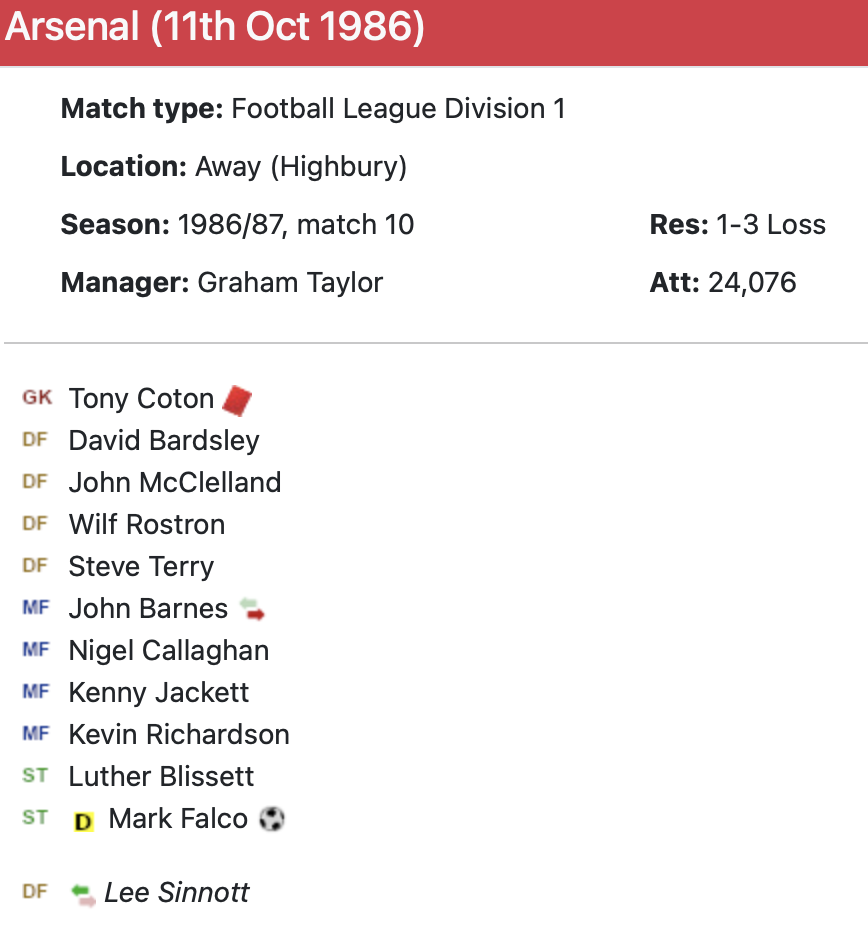Click the substituted-off arrow icon next to John Barnes
The height and width of the screenshot is (926, 868).
click(252, 608)
